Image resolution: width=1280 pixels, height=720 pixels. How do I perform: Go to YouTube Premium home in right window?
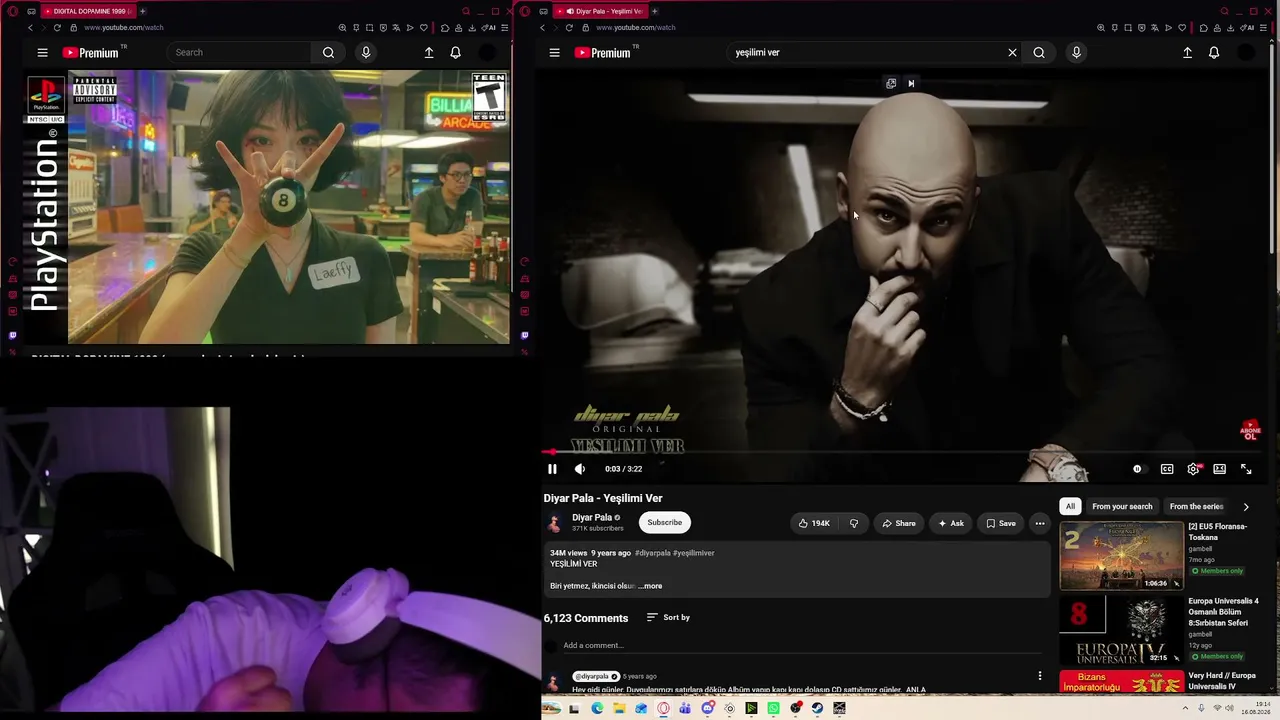602,53
